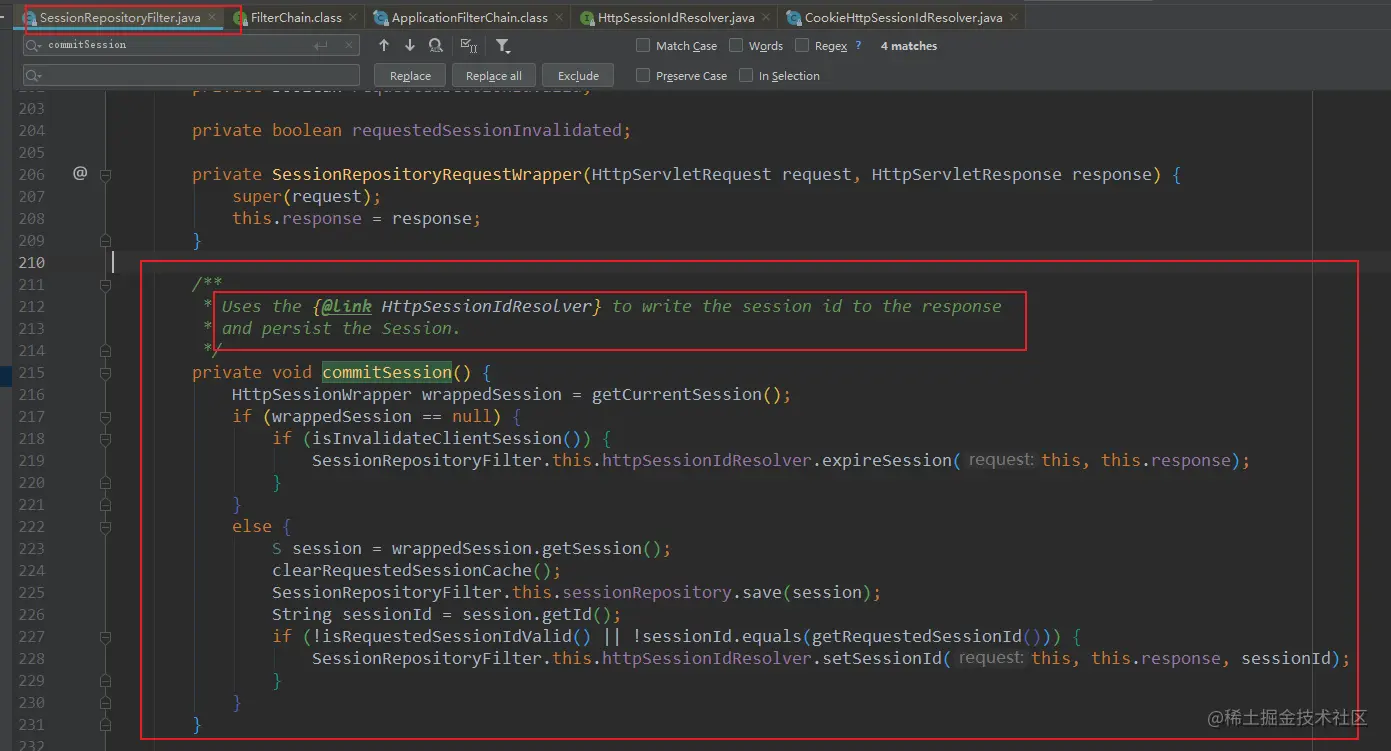Click the @ gutter icon on line 206
This screenshot has width=1391, height=751.
(80, 174)
